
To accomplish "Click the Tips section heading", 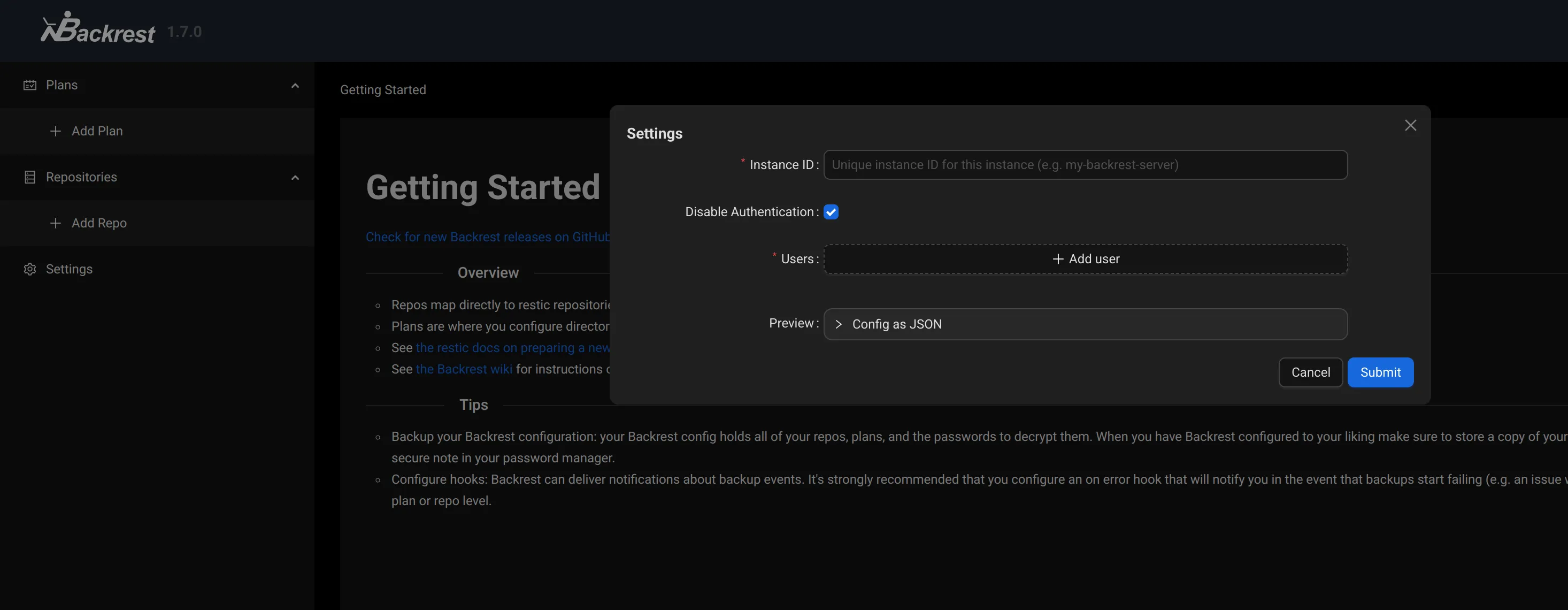I will [x=474, y=405].
